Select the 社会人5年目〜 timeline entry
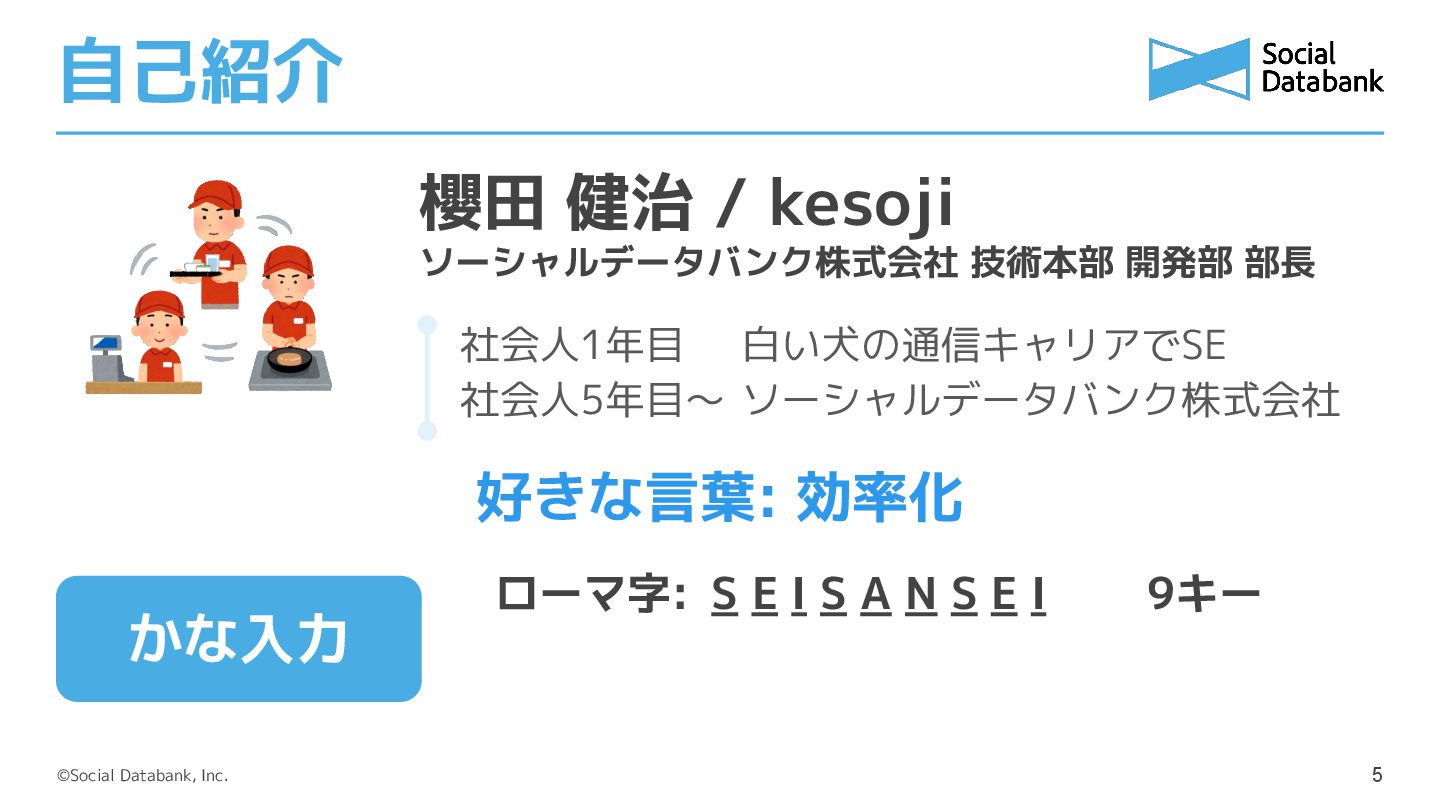Screen dimensions: 1440x810 [x=899, y=400]
